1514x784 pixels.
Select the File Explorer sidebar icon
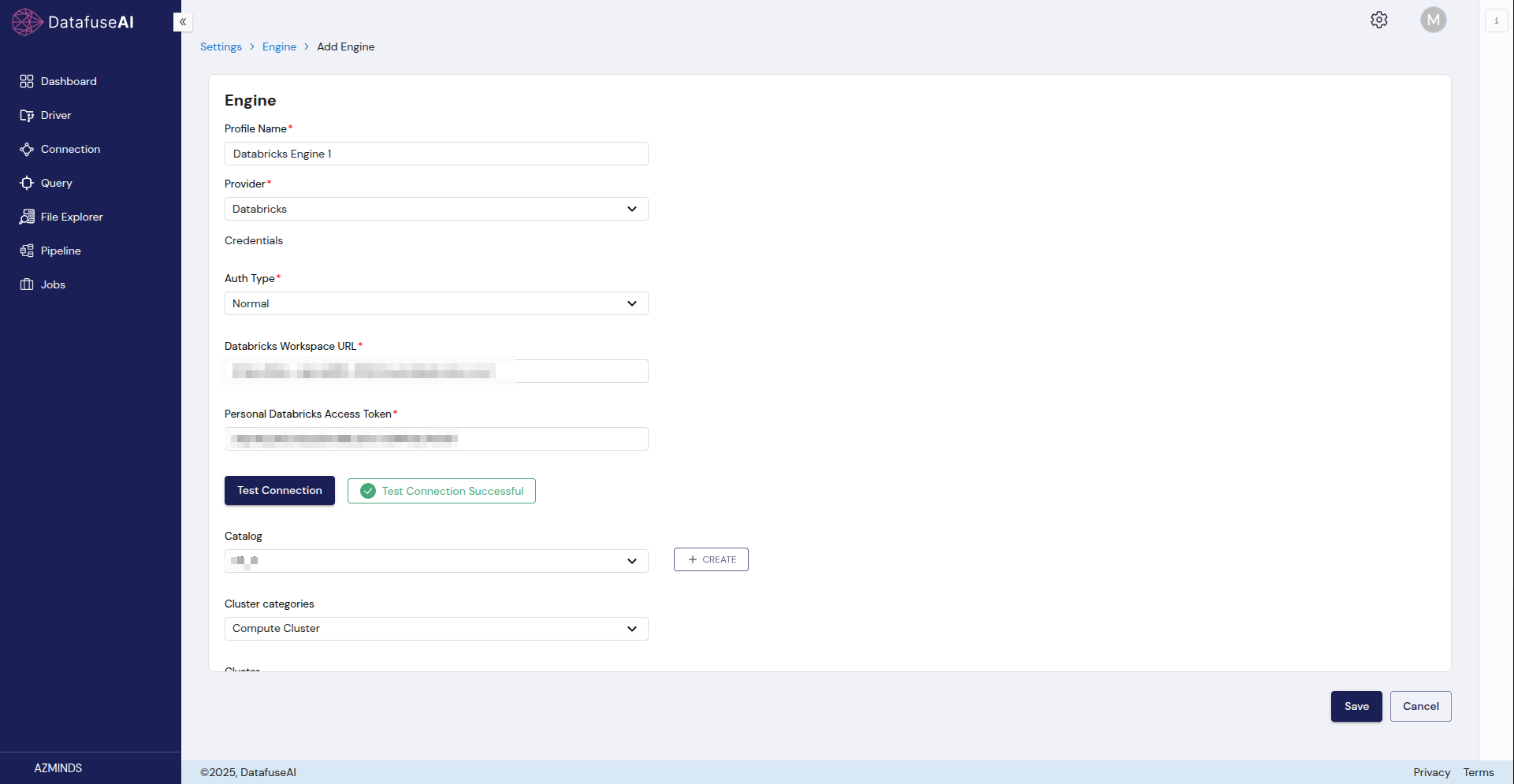coord(72,217)
